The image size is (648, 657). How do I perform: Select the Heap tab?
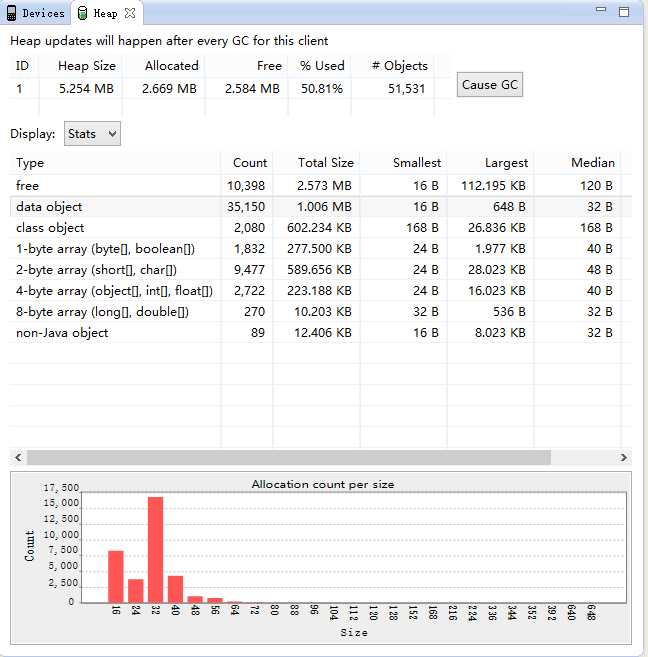click(105, 13)
